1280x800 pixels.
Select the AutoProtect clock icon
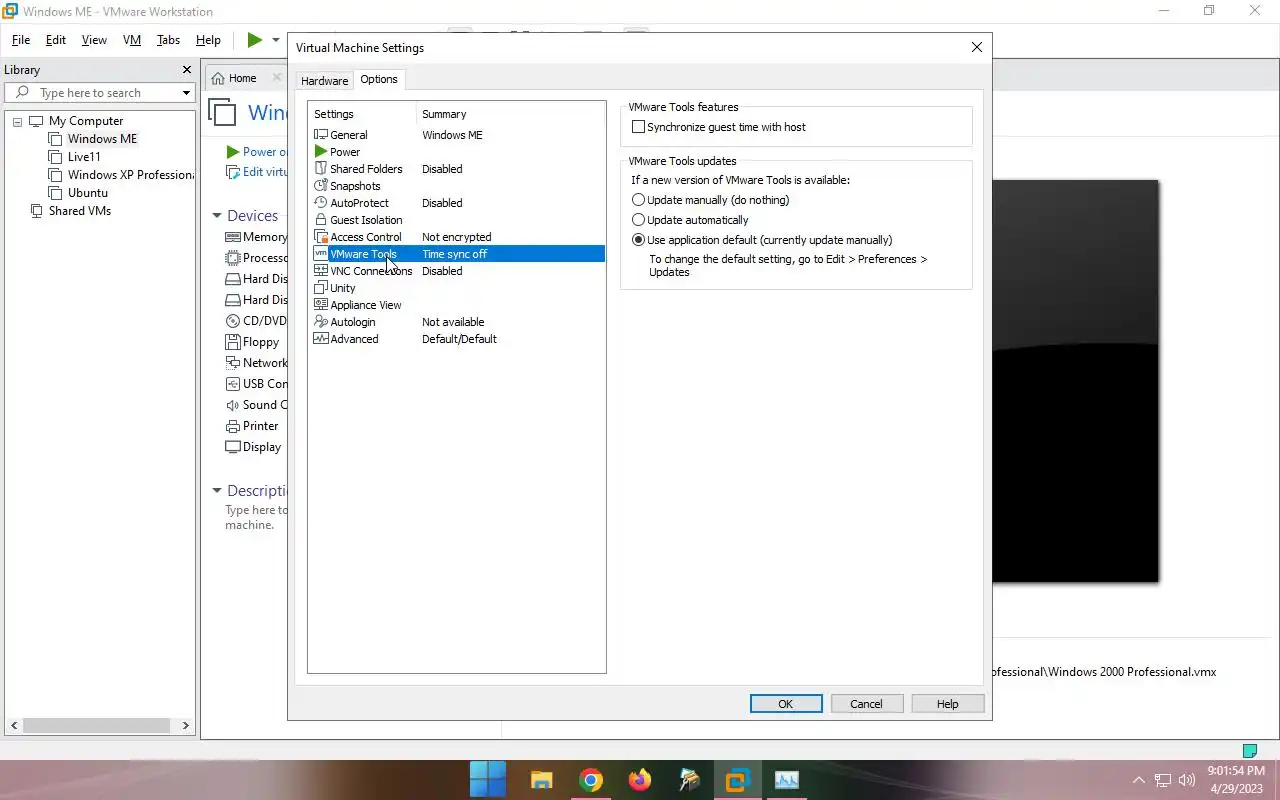pos(320,203)
